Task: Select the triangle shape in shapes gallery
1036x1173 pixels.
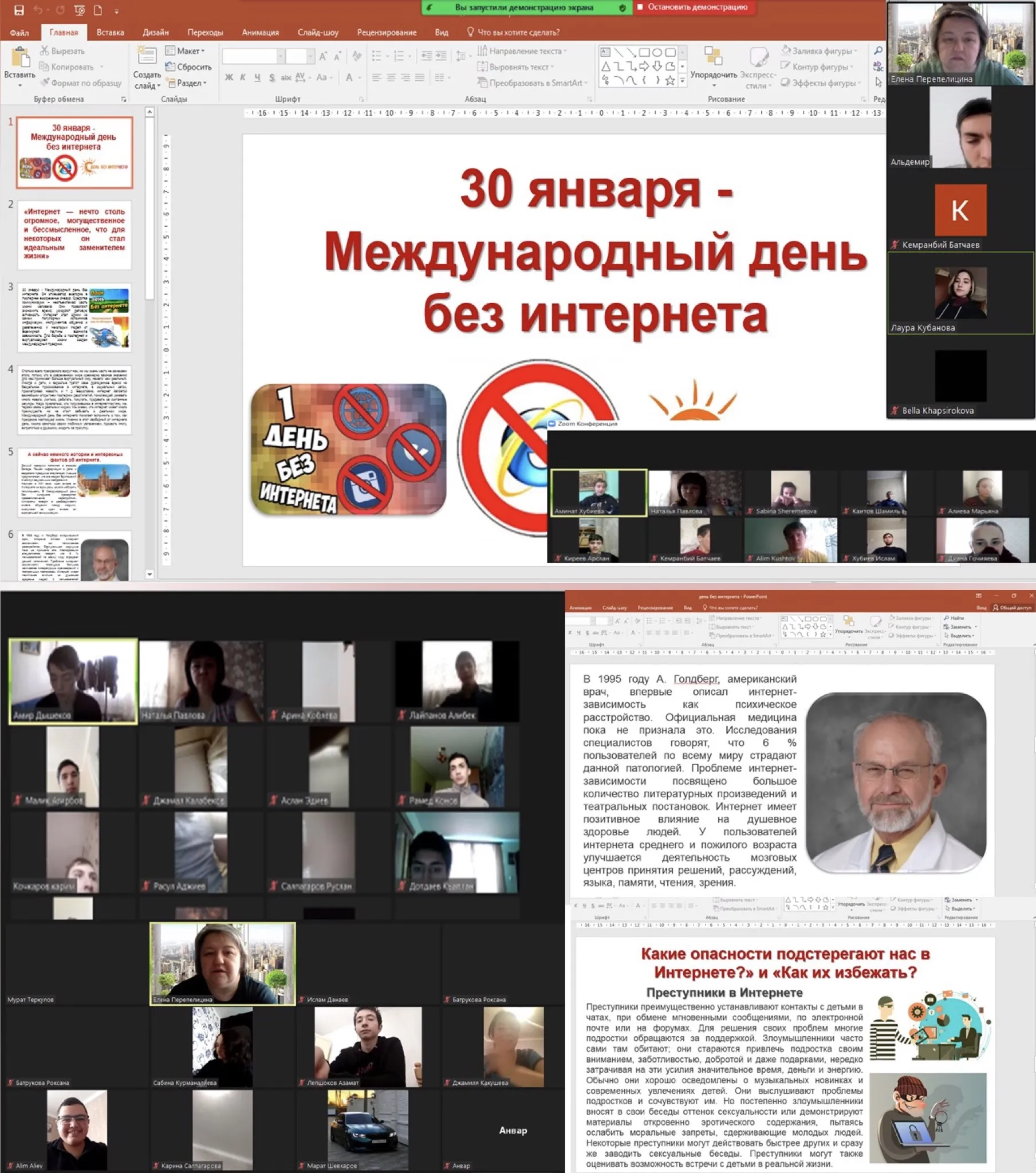Action: click(605, 66)
